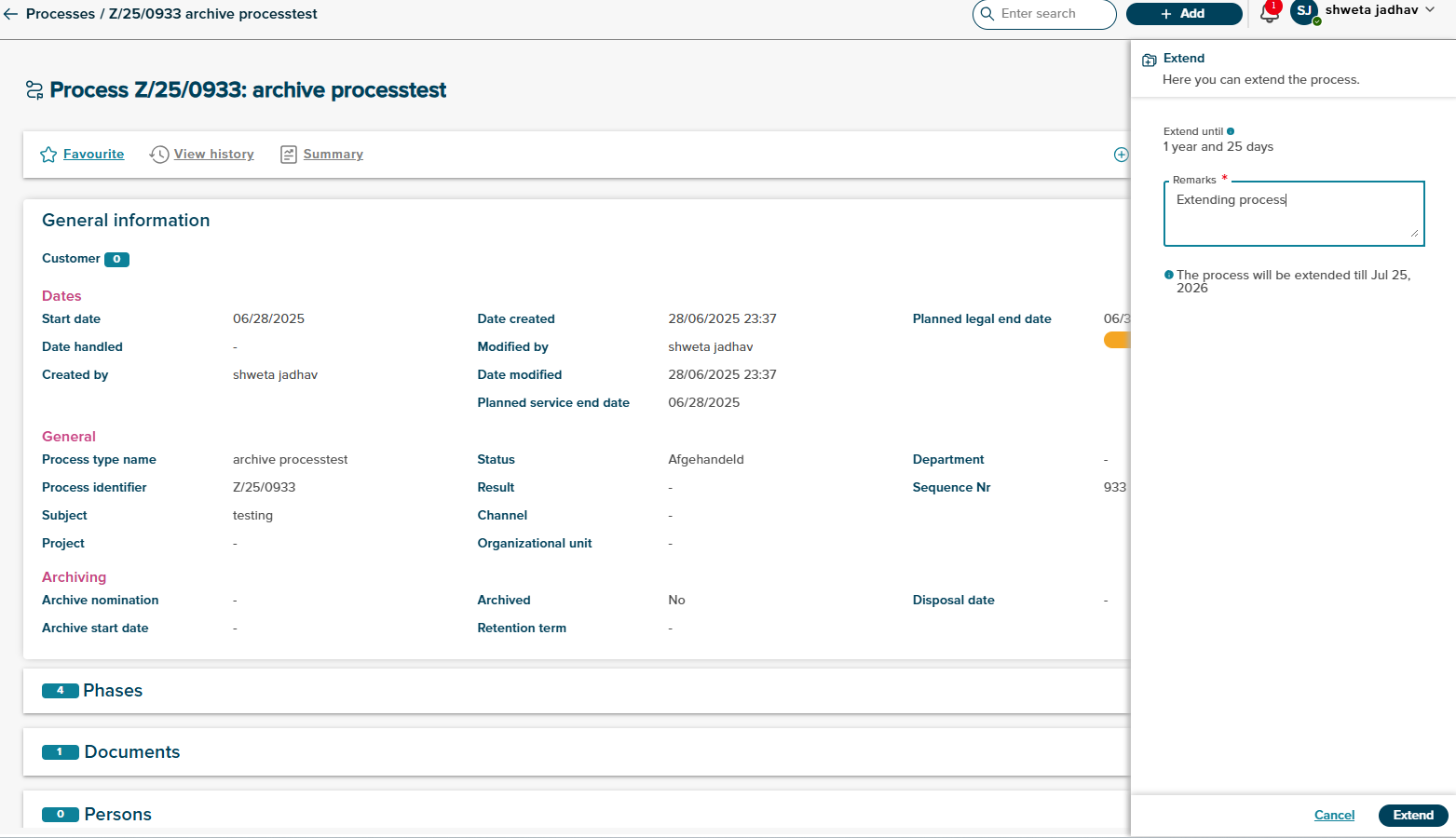Click the Enter search field

tap(1053, 14)
